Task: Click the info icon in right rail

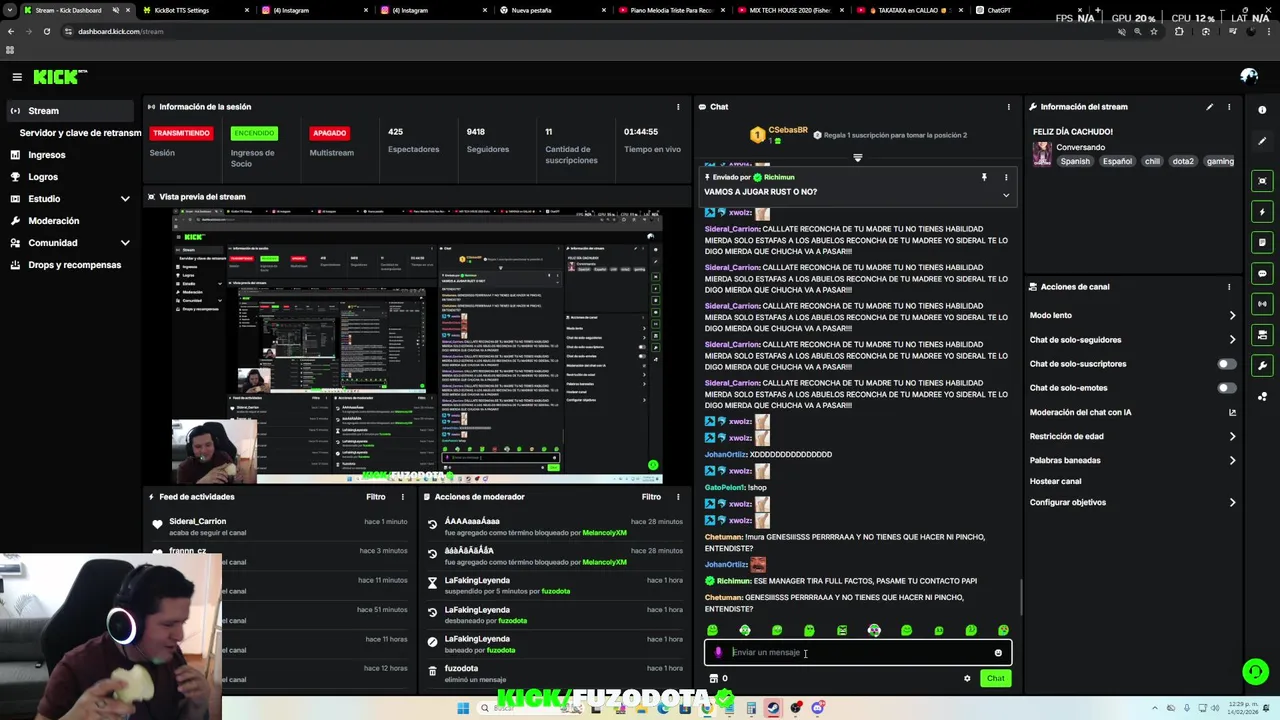Action: [x=1262, y=110]
